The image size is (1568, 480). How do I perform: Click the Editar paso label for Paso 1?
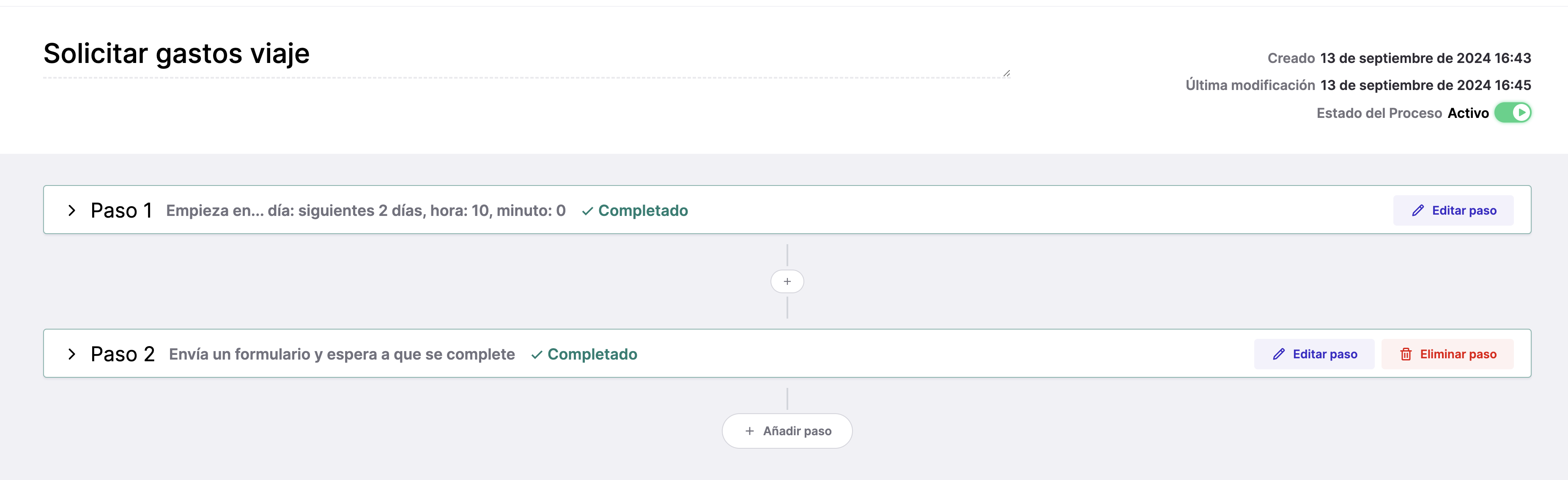tap(1464, 210)
